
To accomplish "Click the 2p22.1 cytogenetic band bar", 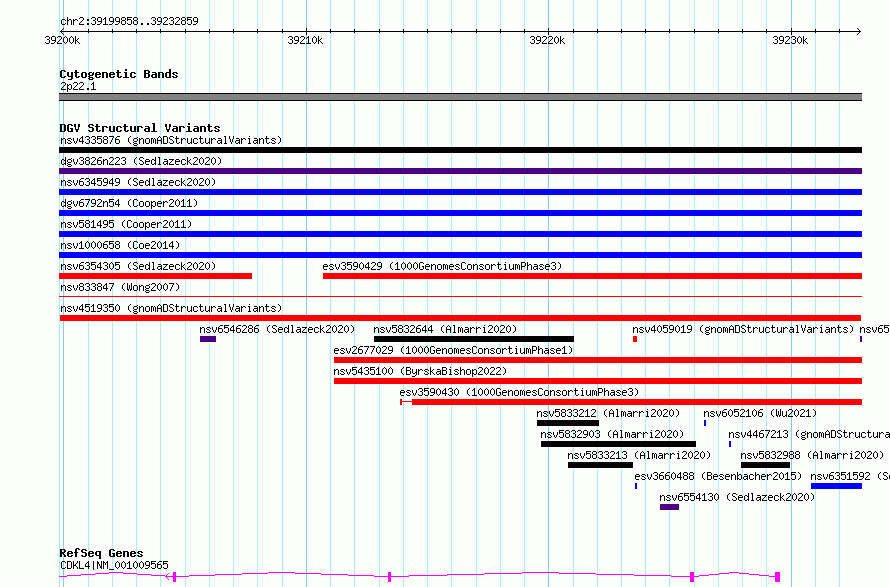I will (x=460, y=97).
